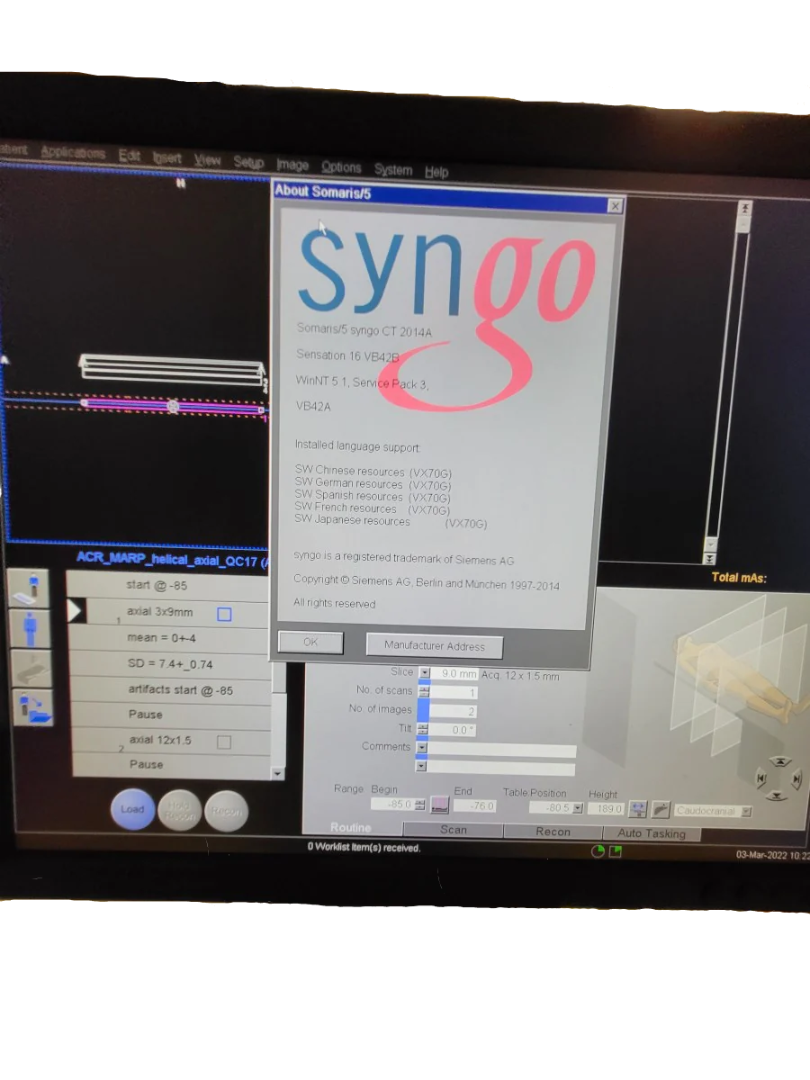Adjust the No. of scans stepper
Viewport: 810px width, 1080px height.
[x=424, y=692]
